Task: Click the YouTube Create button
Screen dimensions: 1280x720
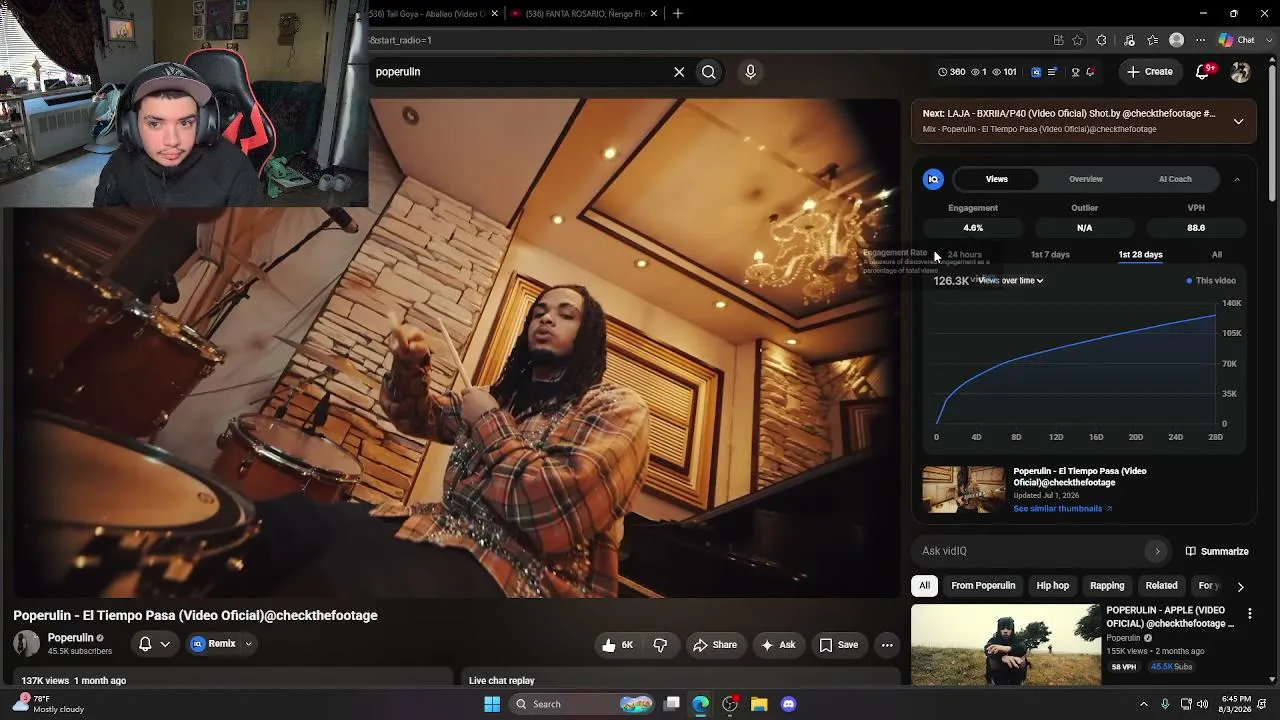Action: point(1149,72)
